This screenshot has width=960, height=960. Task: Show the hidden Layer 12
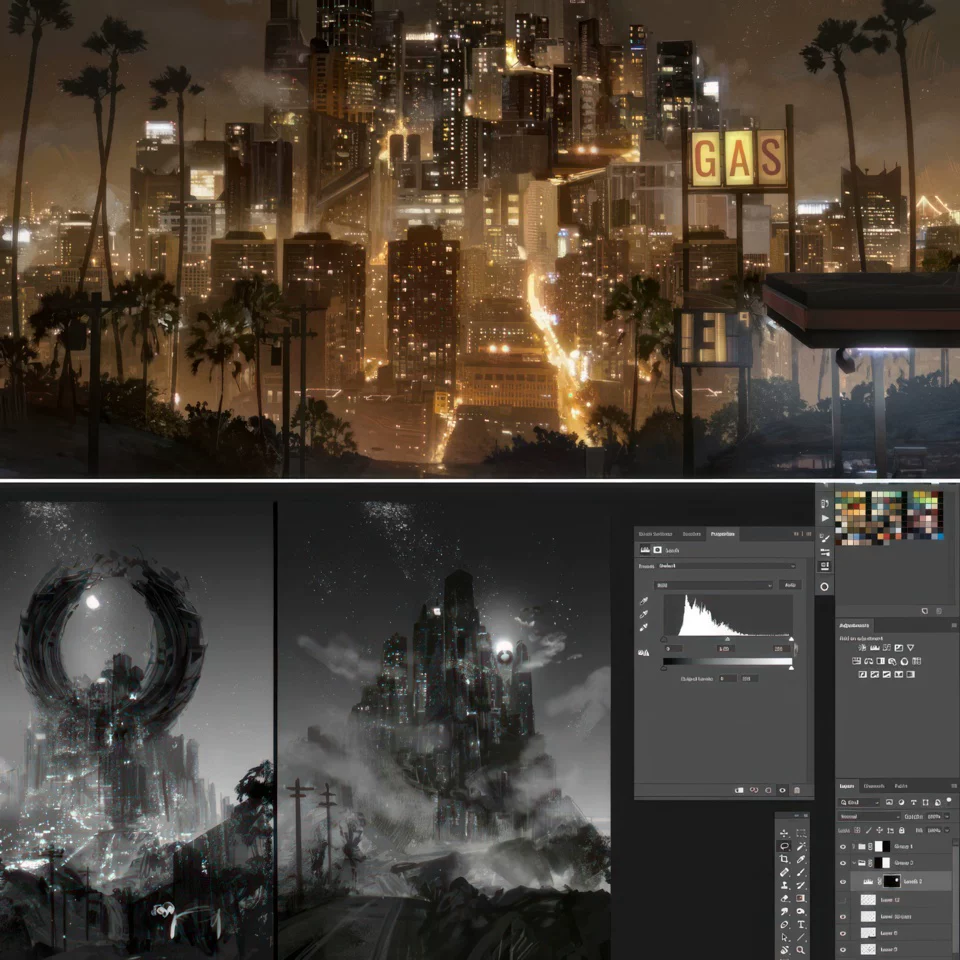(x=842, y=900)
